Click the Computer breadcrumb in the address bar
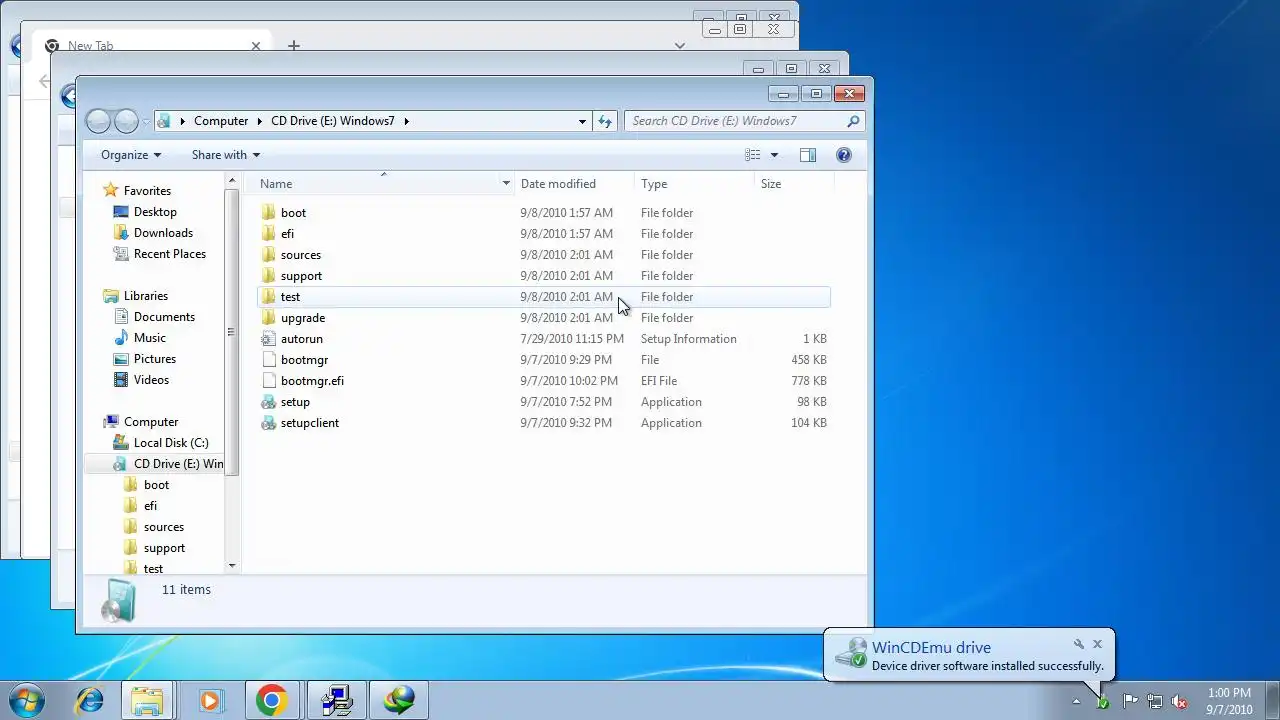 [221, 121]
